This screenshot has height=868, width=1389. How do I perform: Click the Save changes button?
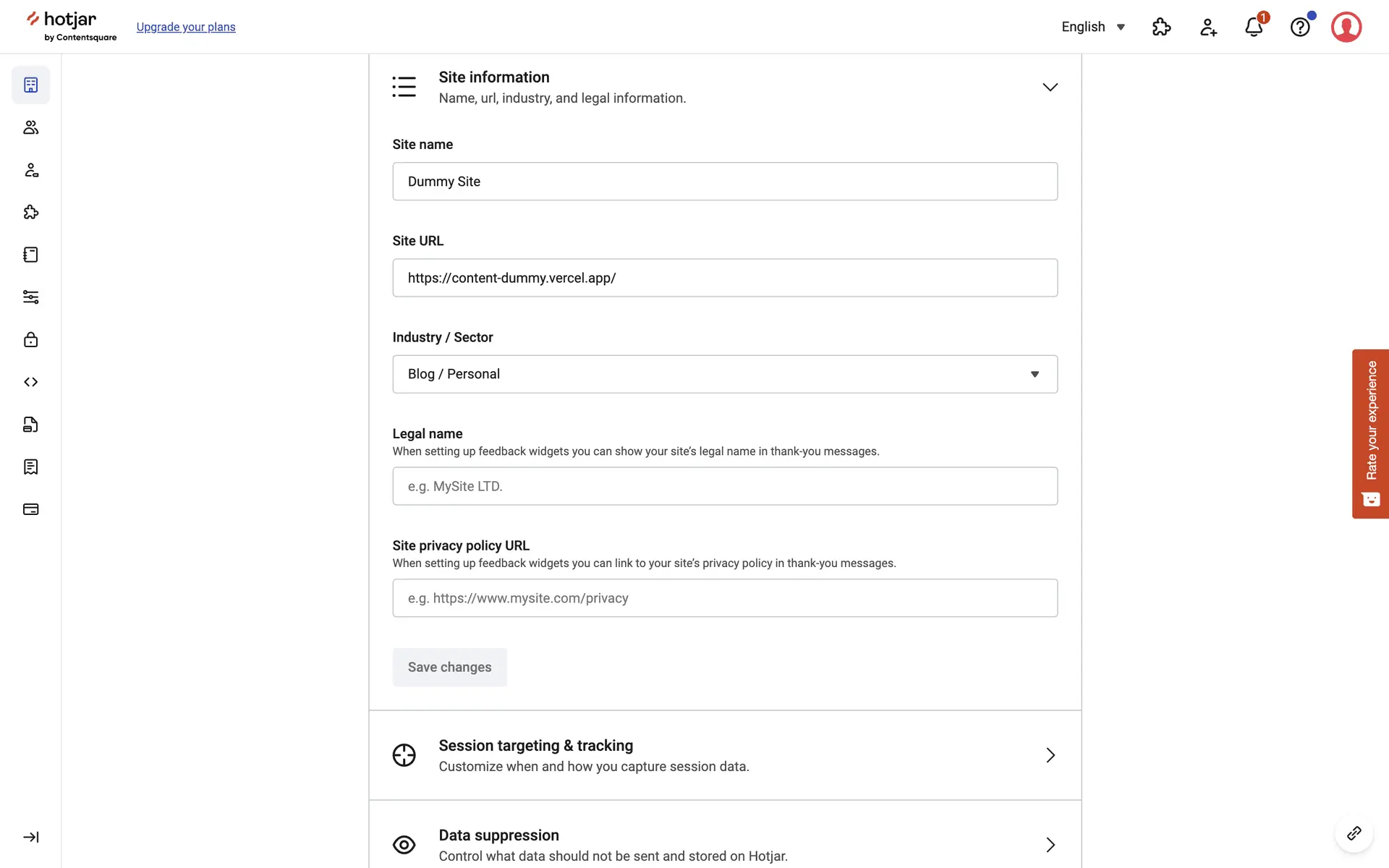tap(449, 667)
